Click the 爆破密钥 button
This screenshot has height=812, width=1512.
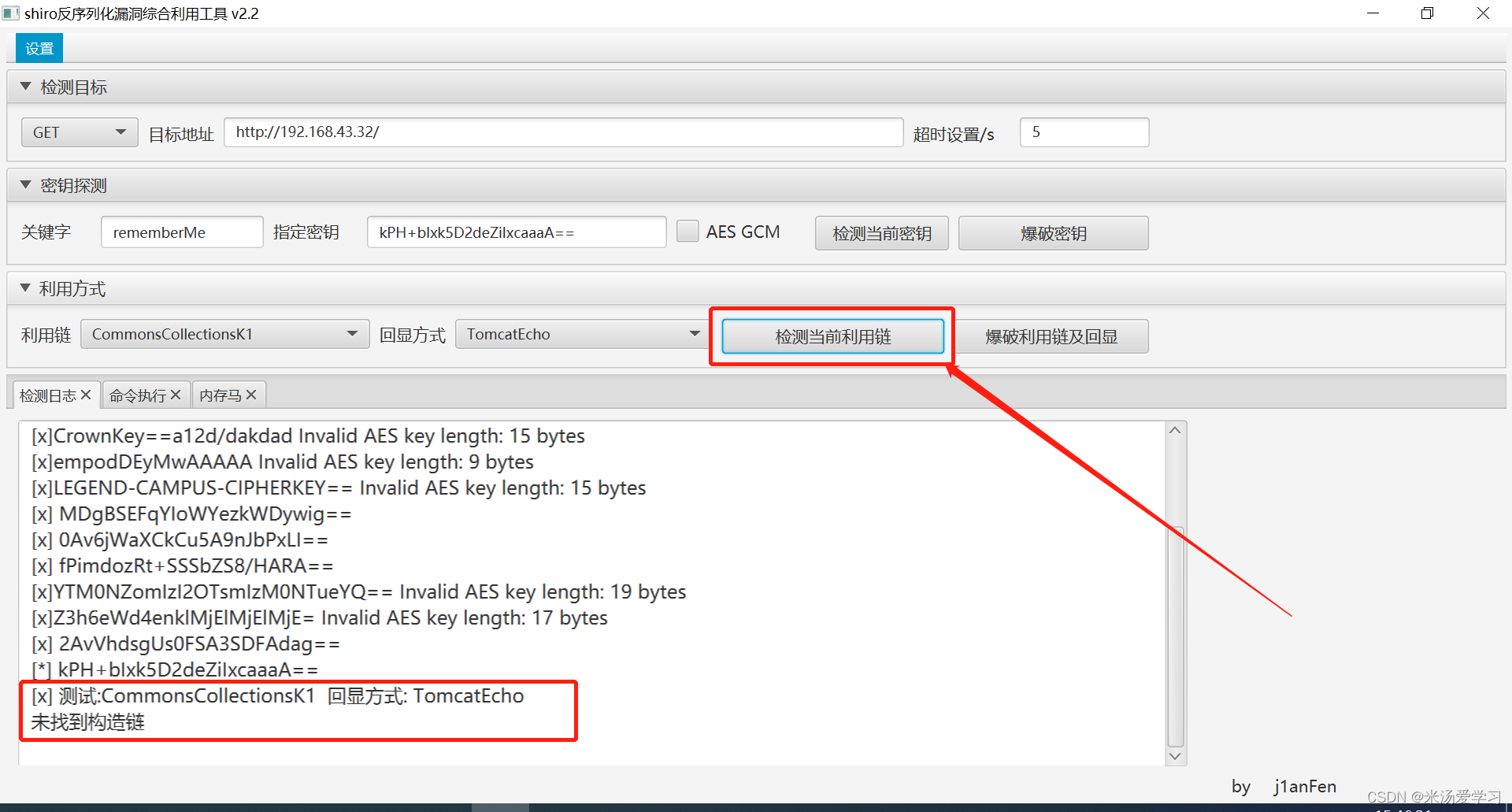point(1054,233)
